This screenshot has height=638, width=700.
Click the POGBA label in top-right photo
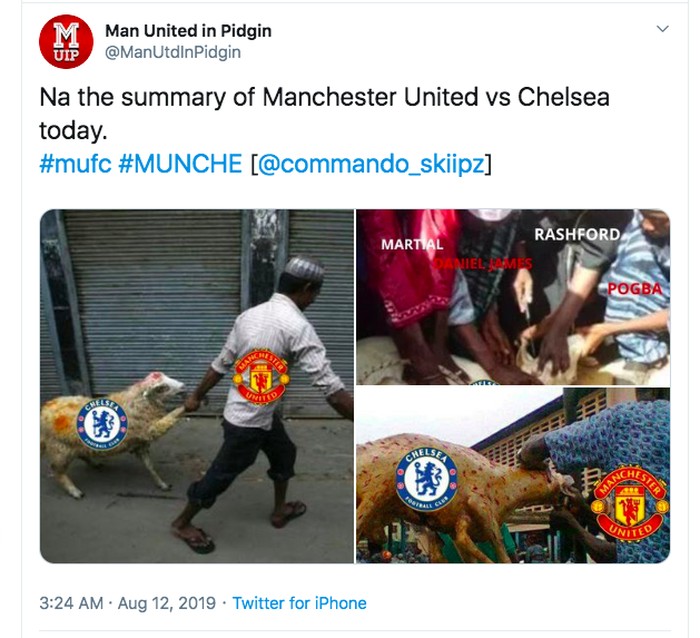coord(635,289)
